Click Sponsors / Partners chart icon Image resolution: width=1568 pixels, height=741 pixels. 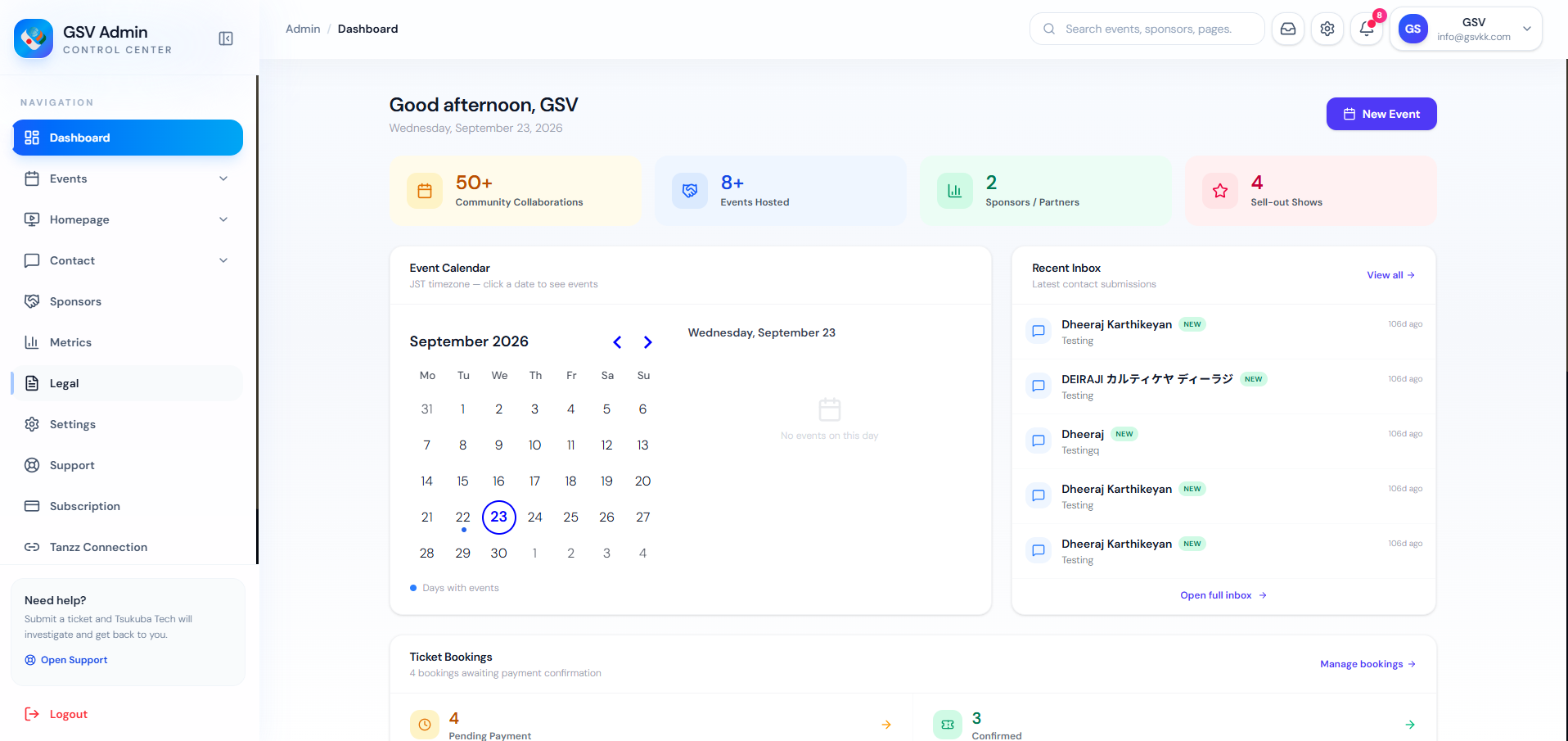point(955,191)
